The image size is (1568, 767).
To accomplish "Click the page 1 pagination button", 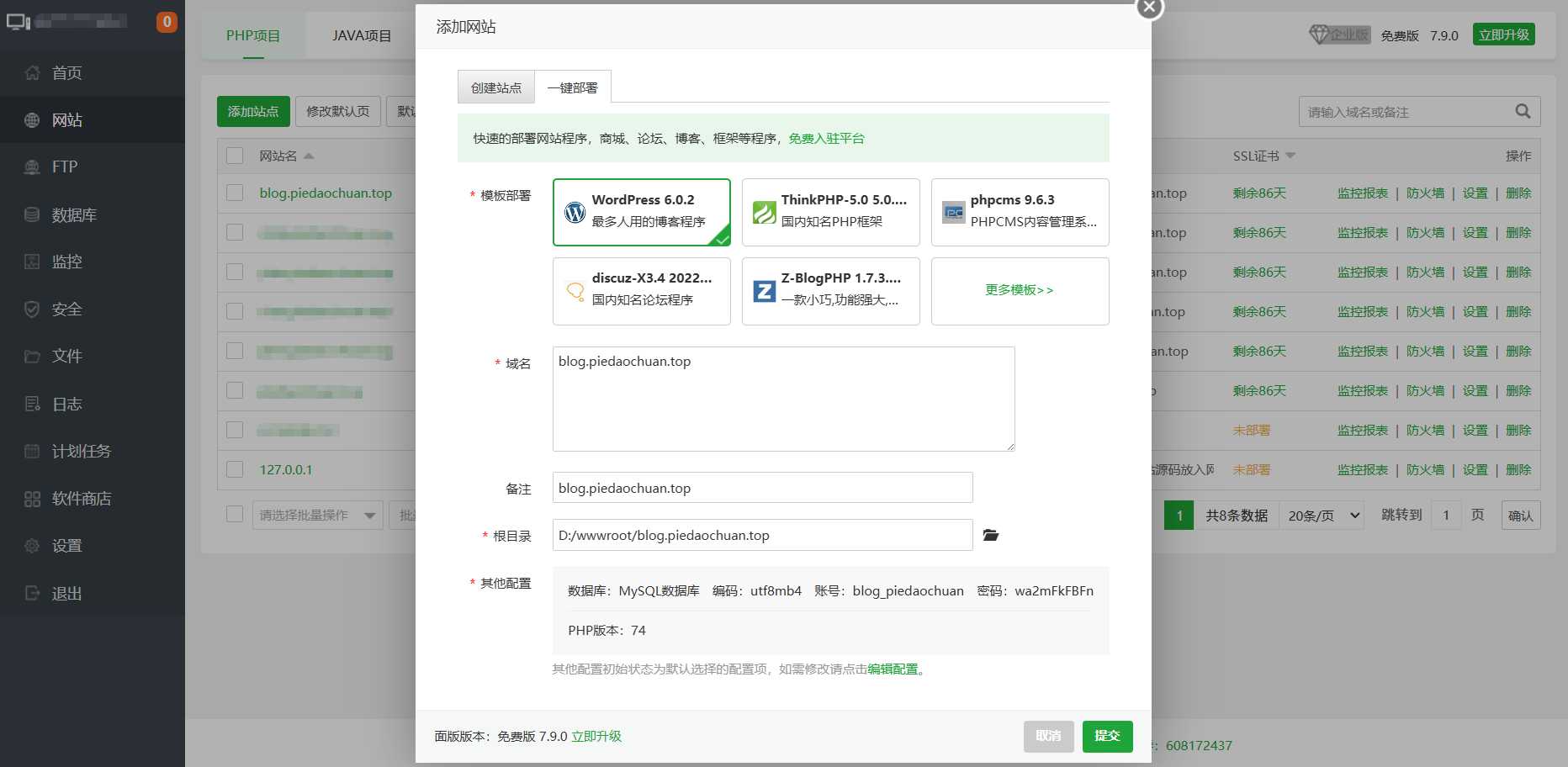I will (1179, 516).
